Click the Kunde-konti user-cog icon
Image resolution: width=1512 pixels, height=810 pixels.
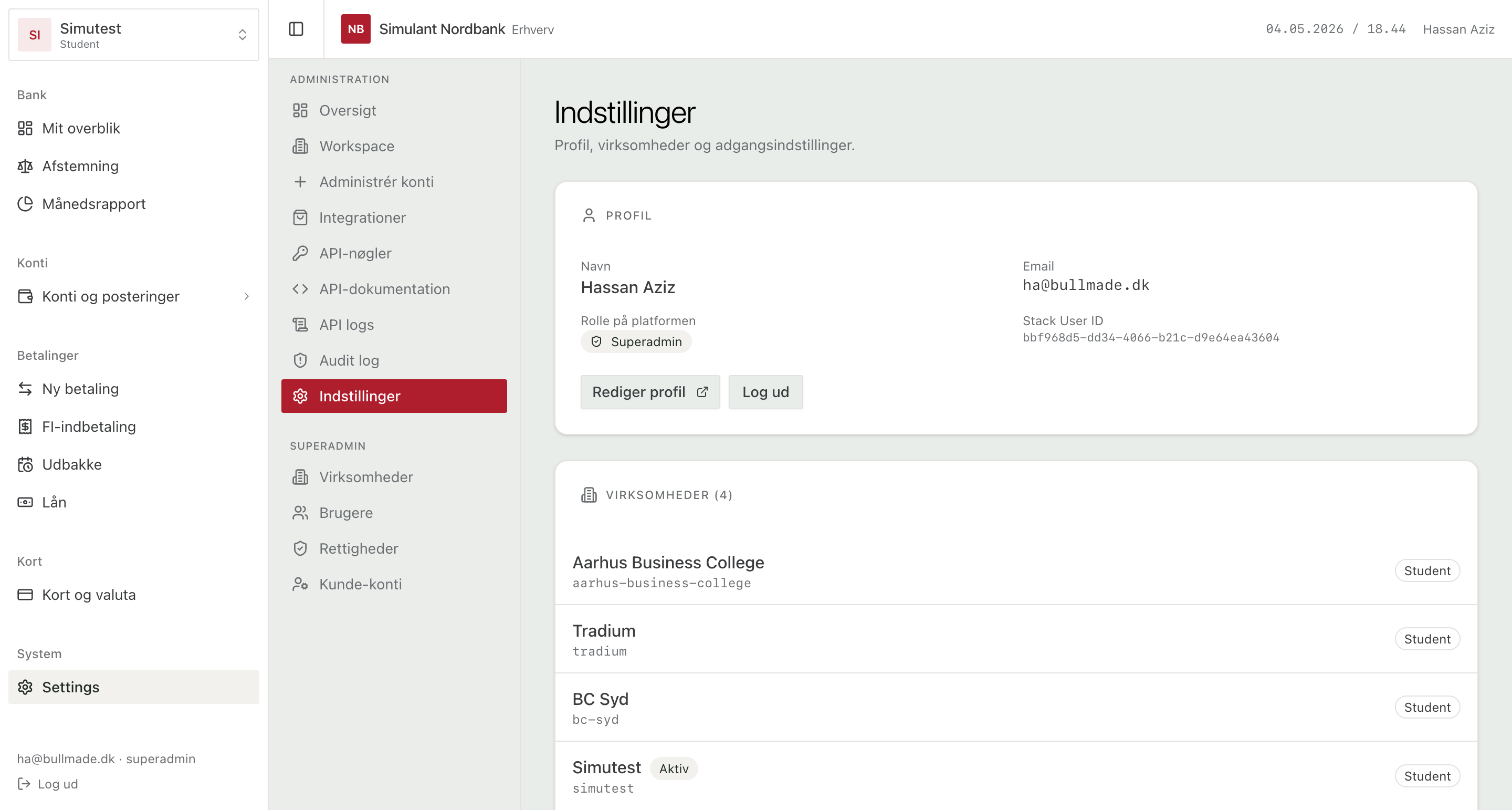click(x=300, y=585)
